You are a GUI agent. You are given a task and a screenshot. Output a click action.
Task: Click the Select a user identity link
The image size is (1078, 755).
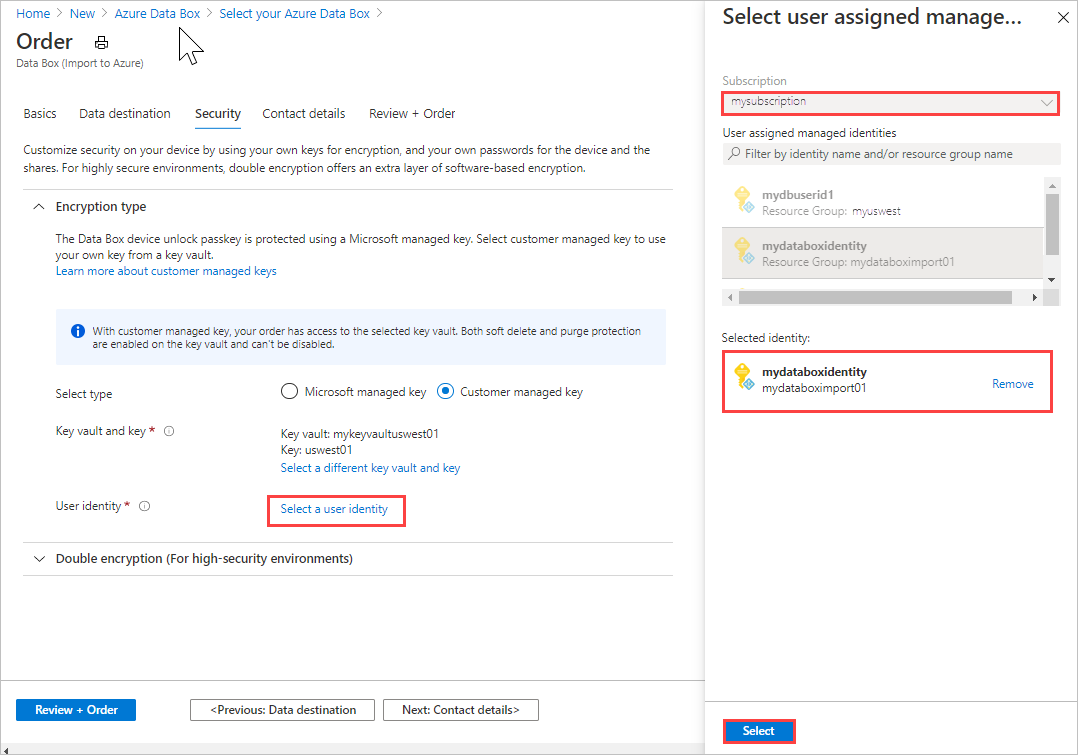click(x=336, y=509)
